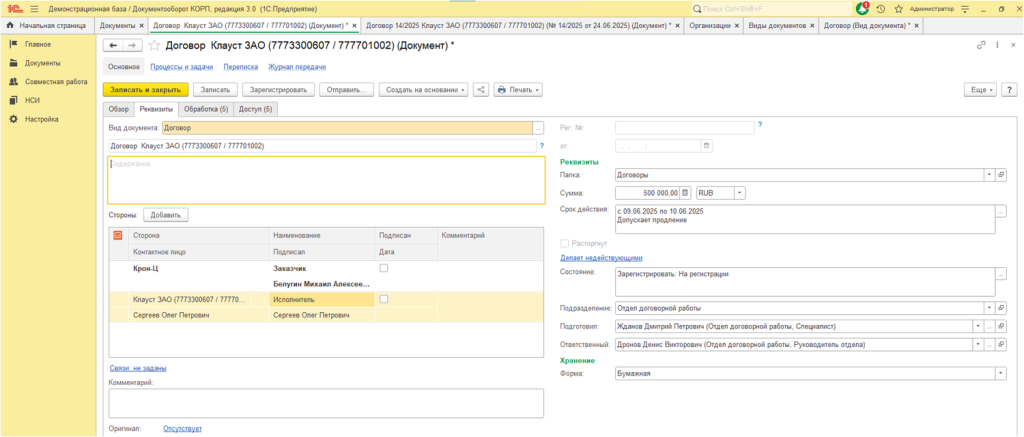Image resolution: width=1024 pixels, height=437 pixels.
Task: Toggle the Расторгнут checkbox
Action: coord(566,243)
